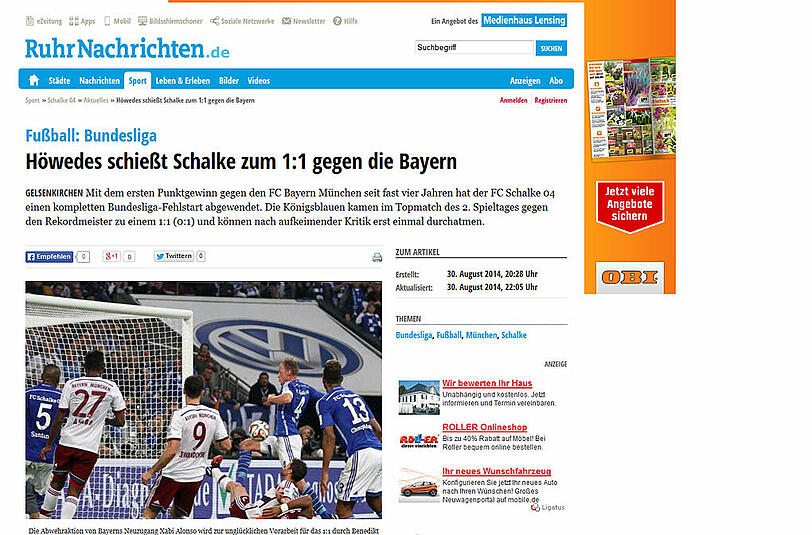This screenshot has height=535, width=812.
Task: Recommend article on Facebook with Empfehlen
Action: [x=49, y=256]
